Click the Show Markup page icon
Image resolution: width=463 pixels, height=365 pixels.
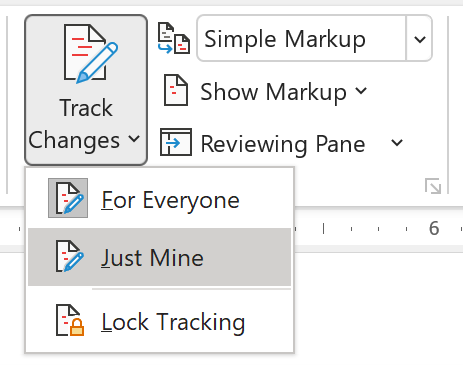pyautogui.click(x=176, y=90)
